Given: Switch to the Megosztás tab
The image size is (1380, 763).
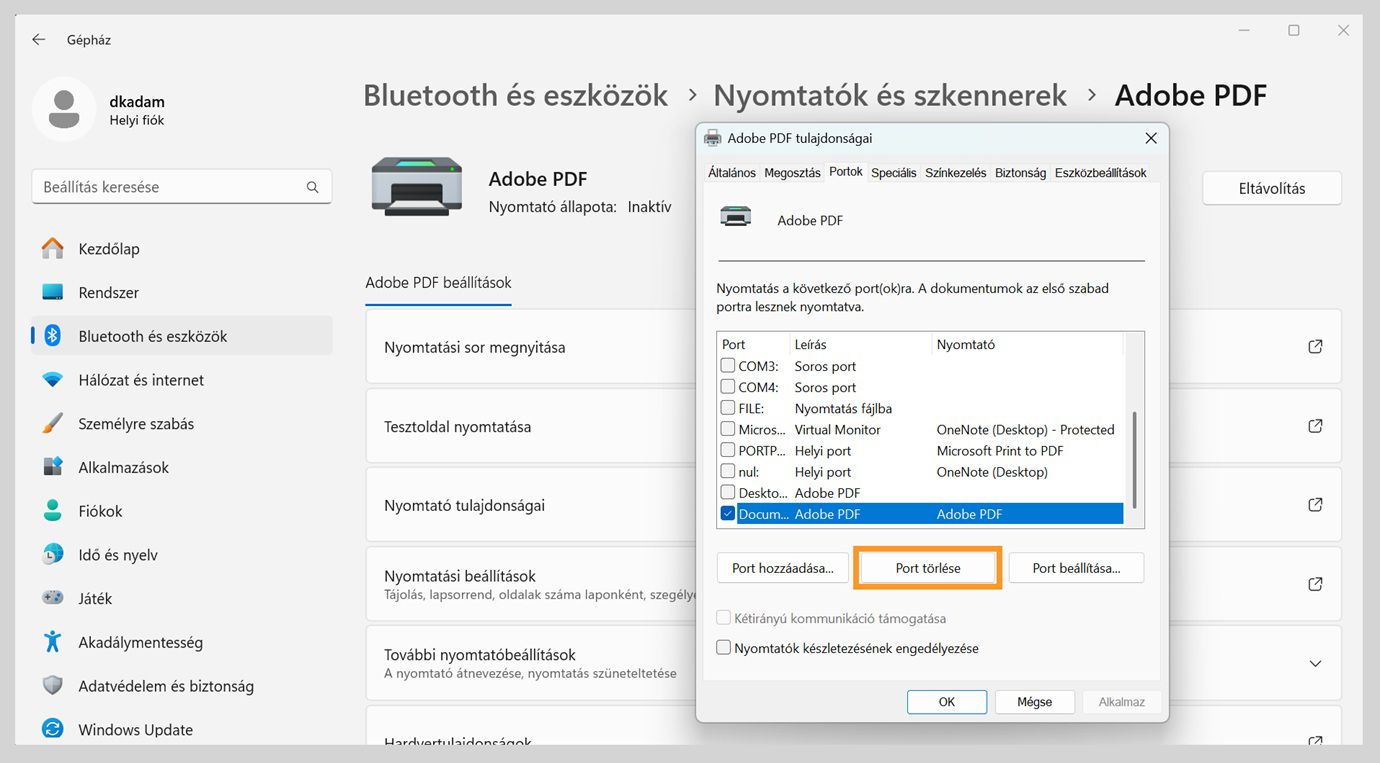Looking at the screenshot, I should point(792,172).
